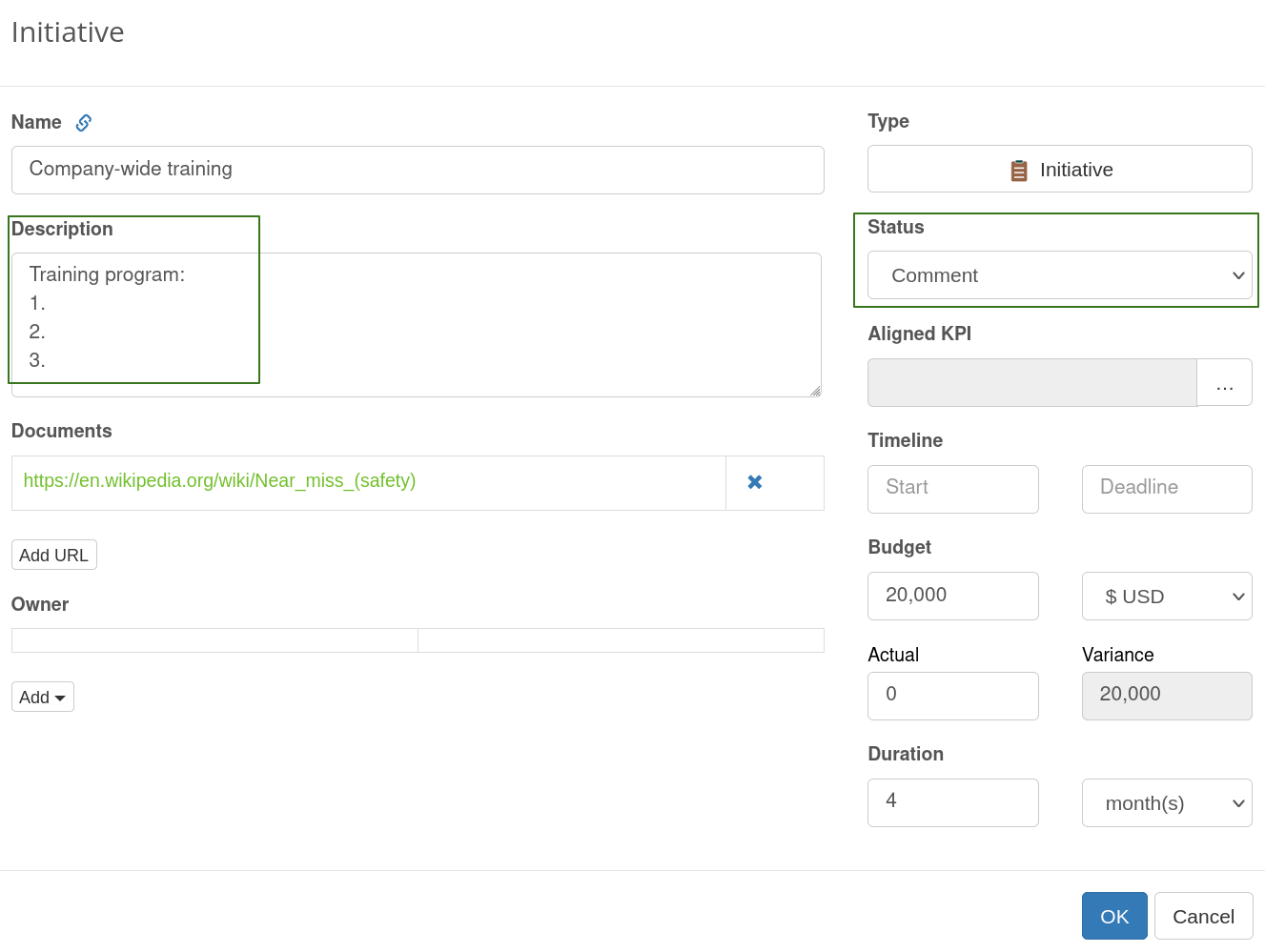This screenshot has width=1265, height=952.
Task: Remove the Wikipedia document URL with X
Action: click(755, 482)
